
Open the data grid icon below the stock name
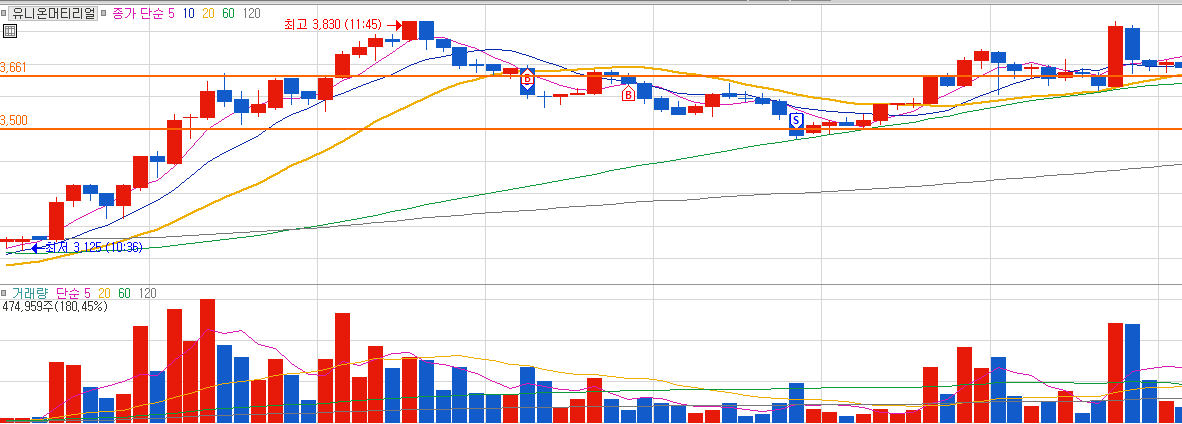click(10, 31)
